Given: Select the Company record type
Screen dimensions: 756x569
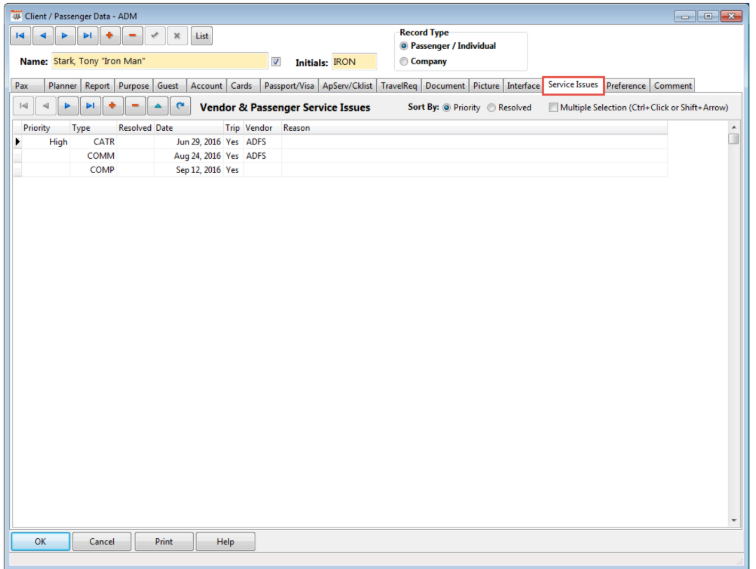Looking at the screenshot, I should pos(404,61).
